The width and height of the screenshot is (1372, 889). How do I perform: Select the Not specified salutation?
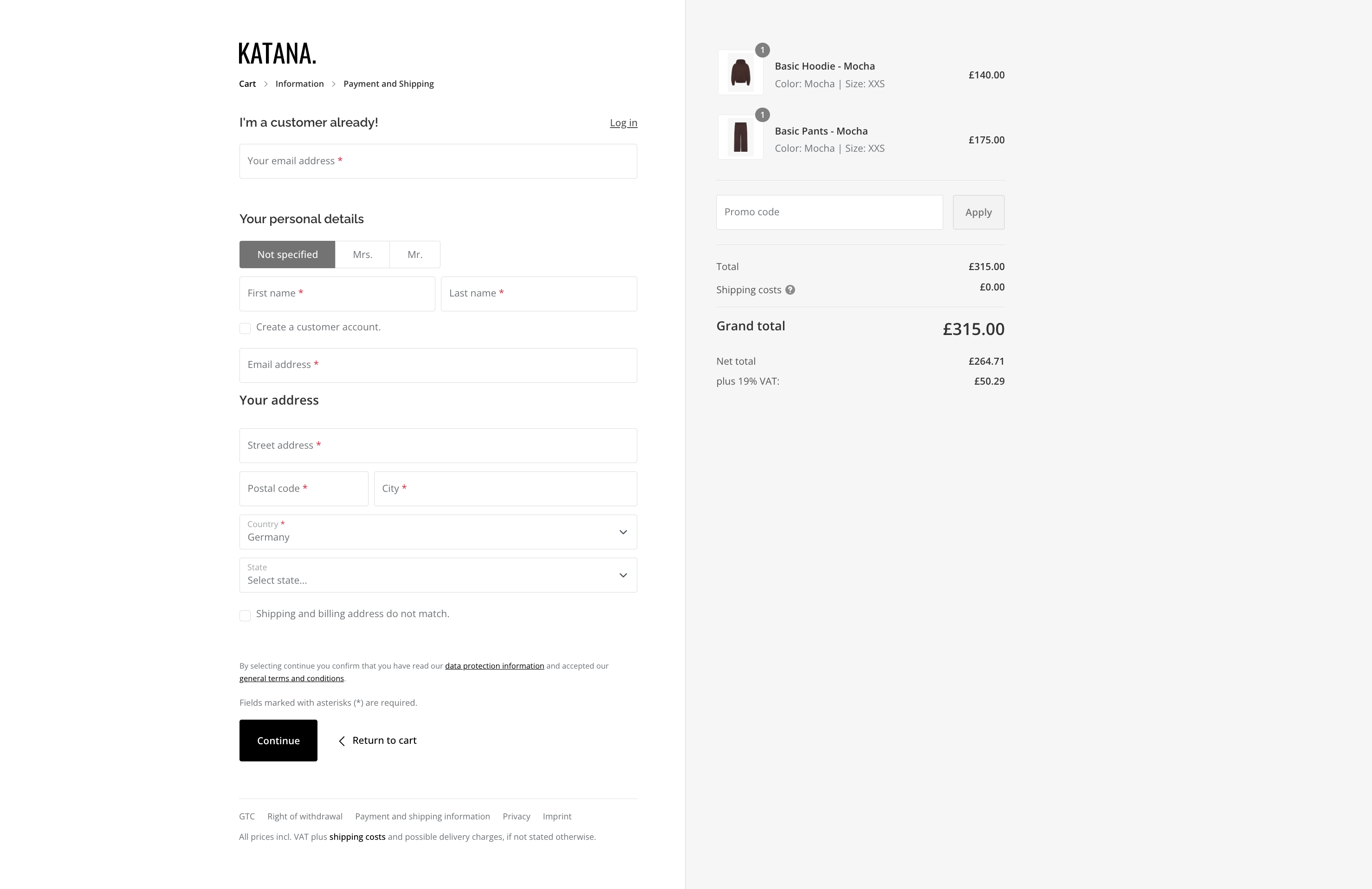pyautogui.click(x=287, y=255)
